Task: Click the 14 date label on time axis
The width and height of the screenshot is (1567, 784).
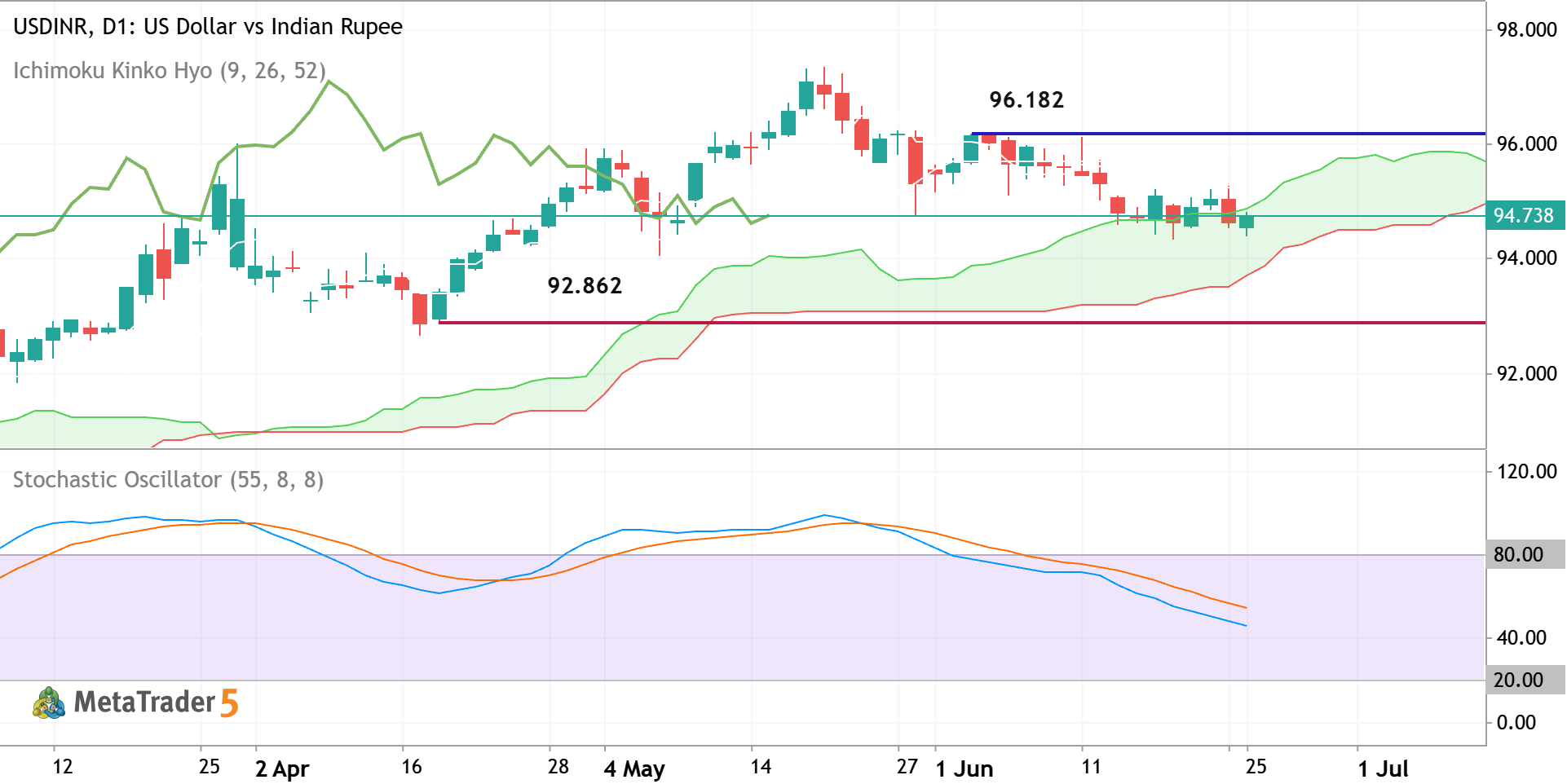Action: click(761, 767)
